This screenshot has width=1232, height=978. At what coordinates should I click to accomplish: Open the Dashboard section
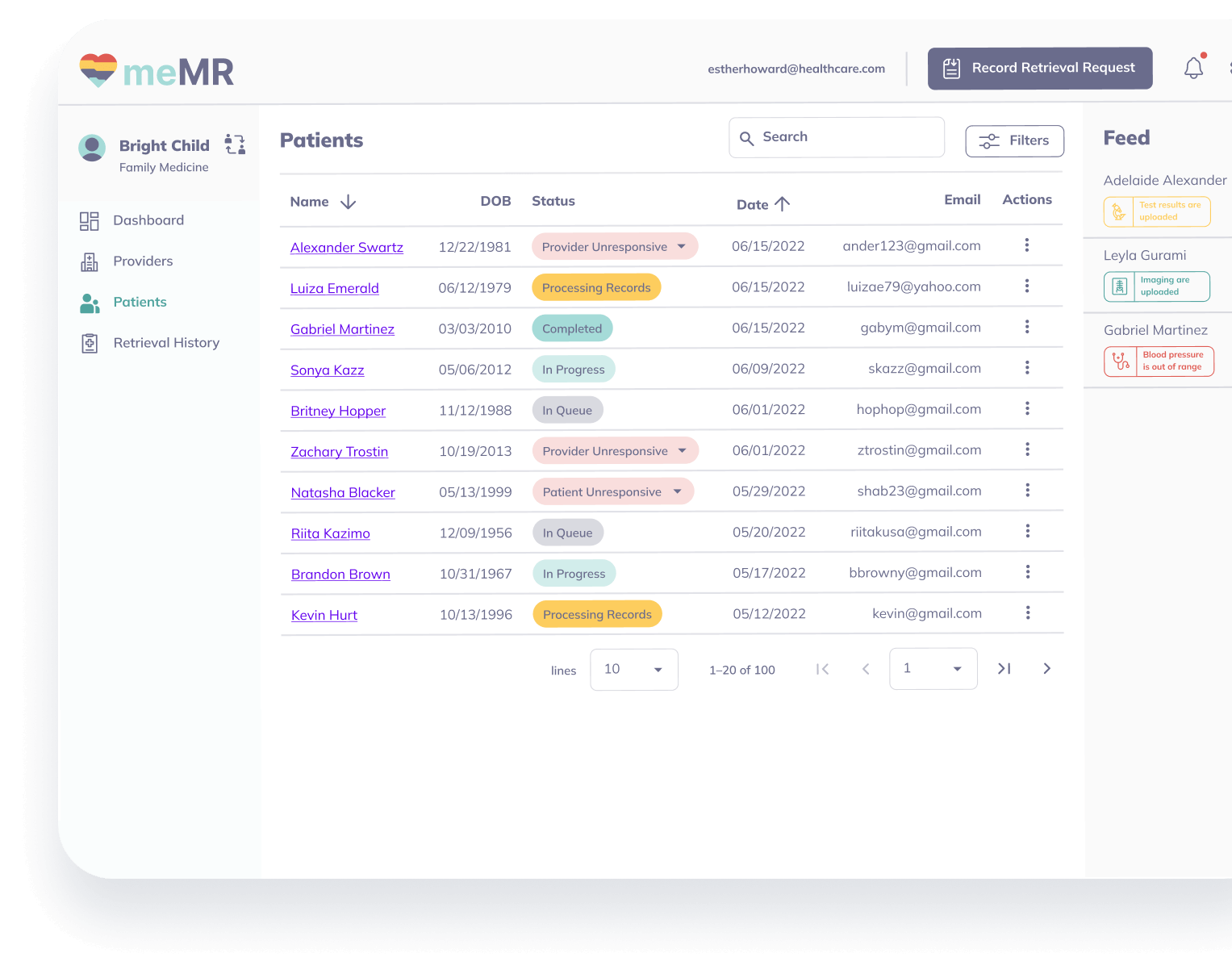[148, 220]
